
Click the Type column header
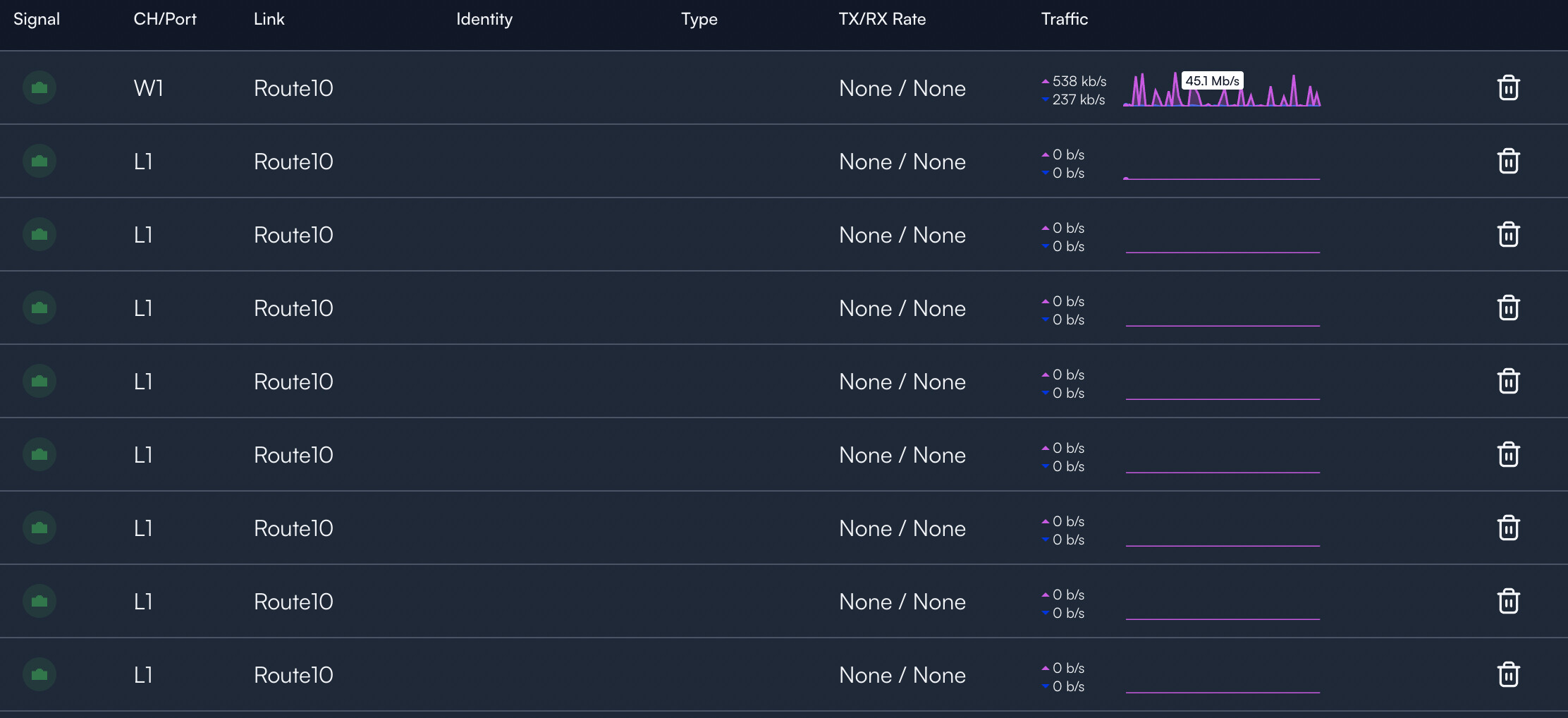pos(699,19)
